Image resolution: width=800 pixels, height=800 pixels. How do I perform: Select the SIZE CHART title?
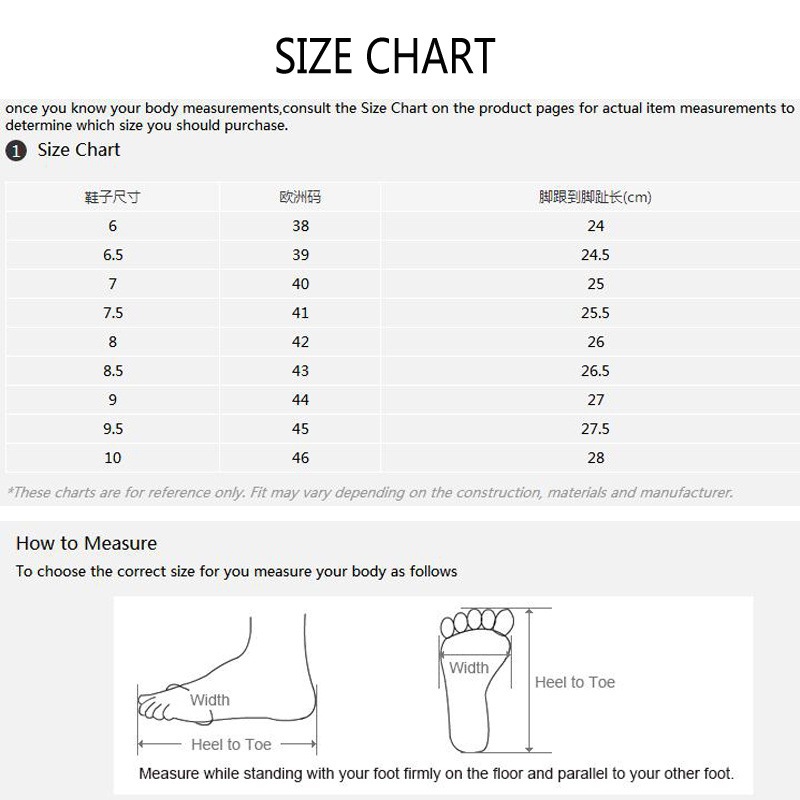[x=386, y=56]
